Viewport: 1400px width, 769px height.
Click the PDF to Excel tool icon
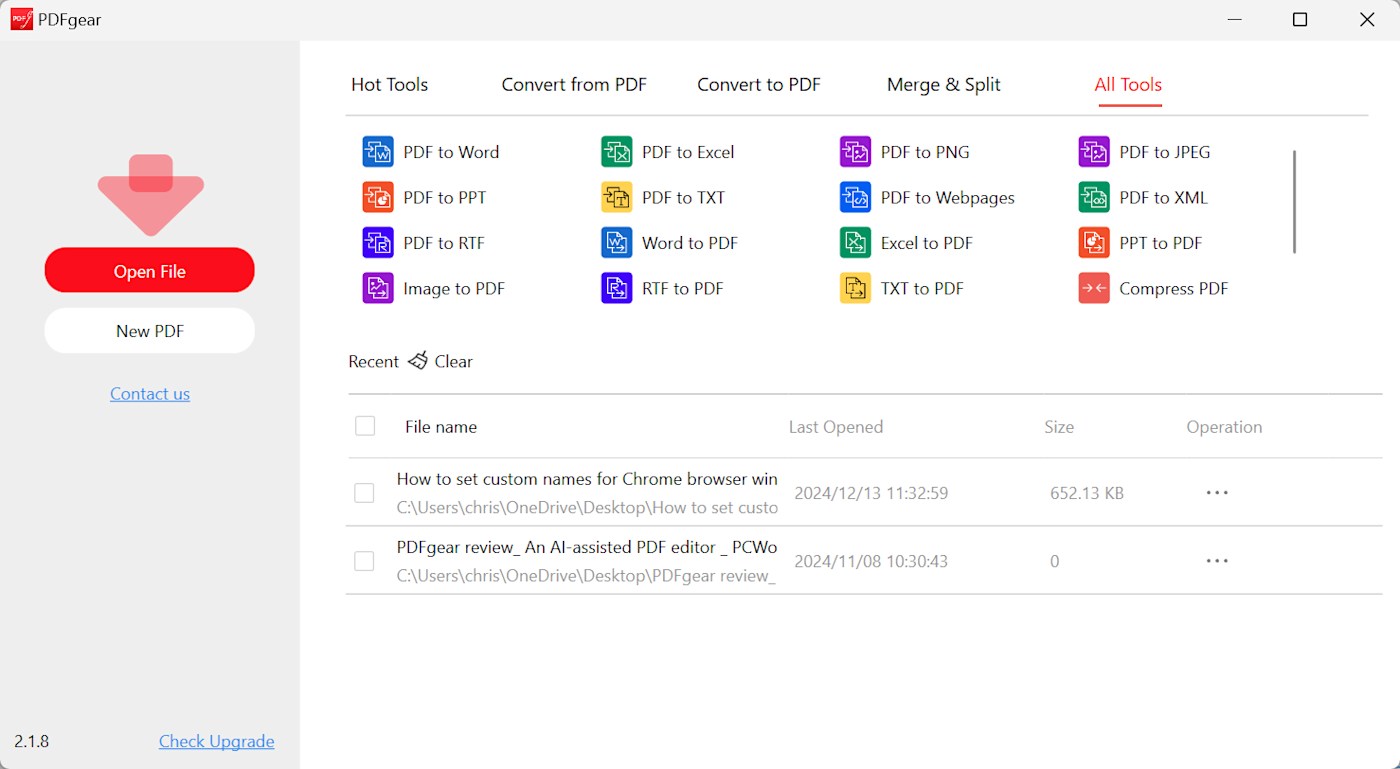[616, 152]
